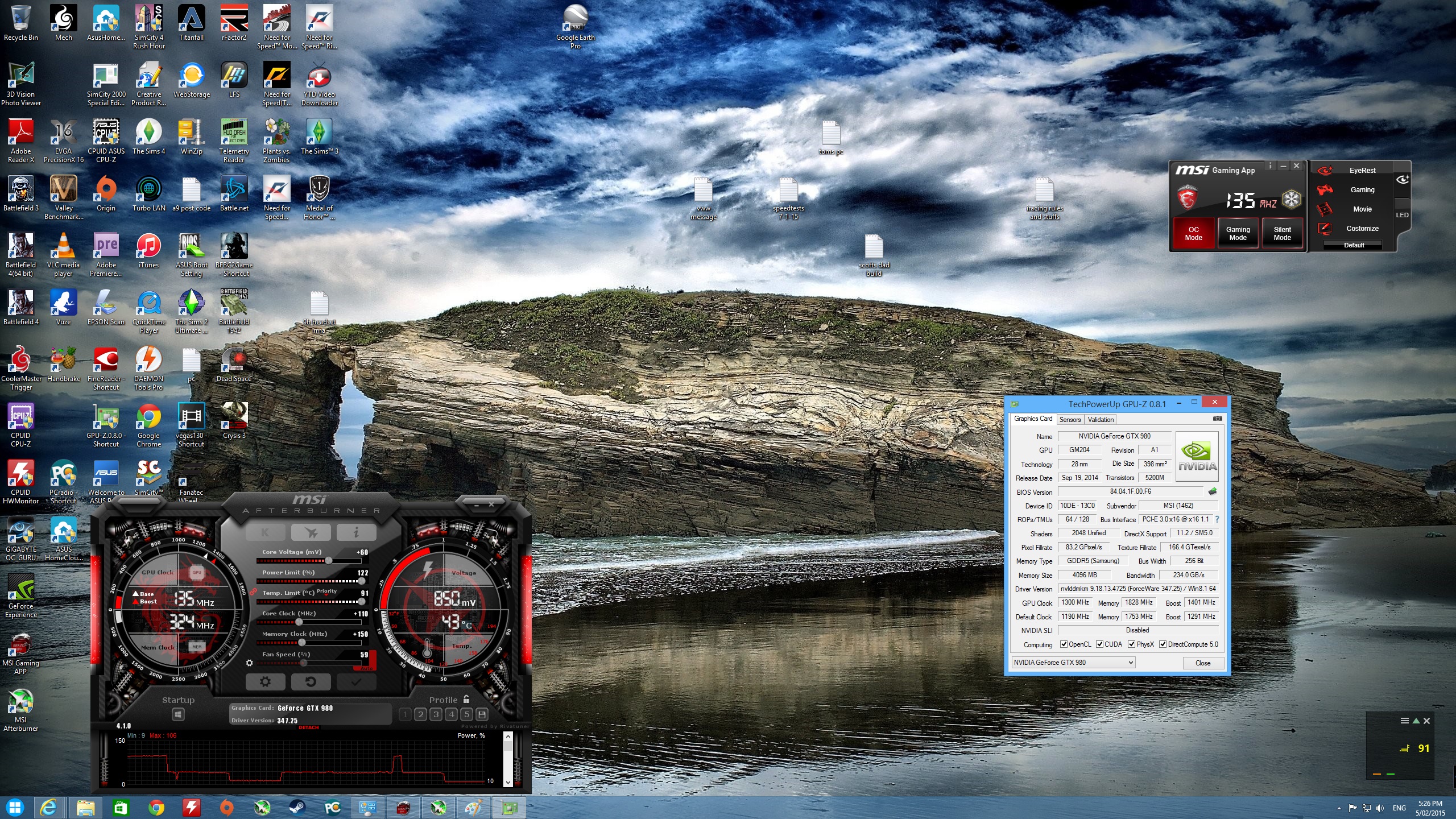Collapse overlay widget with green triangle
Image resolution: width=1456 pixels, height=819 pixels.
(1416, 721)
